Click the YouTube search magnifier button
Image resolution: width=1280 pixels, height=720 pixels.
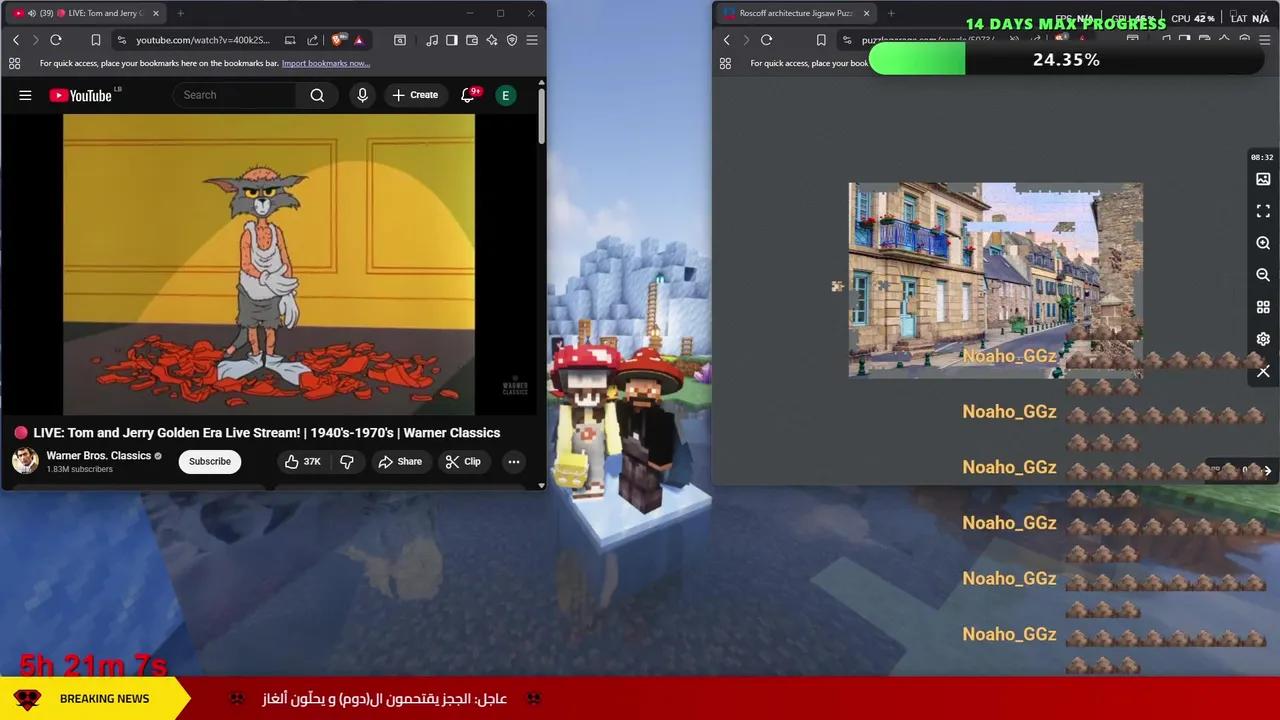pos(317,95)
